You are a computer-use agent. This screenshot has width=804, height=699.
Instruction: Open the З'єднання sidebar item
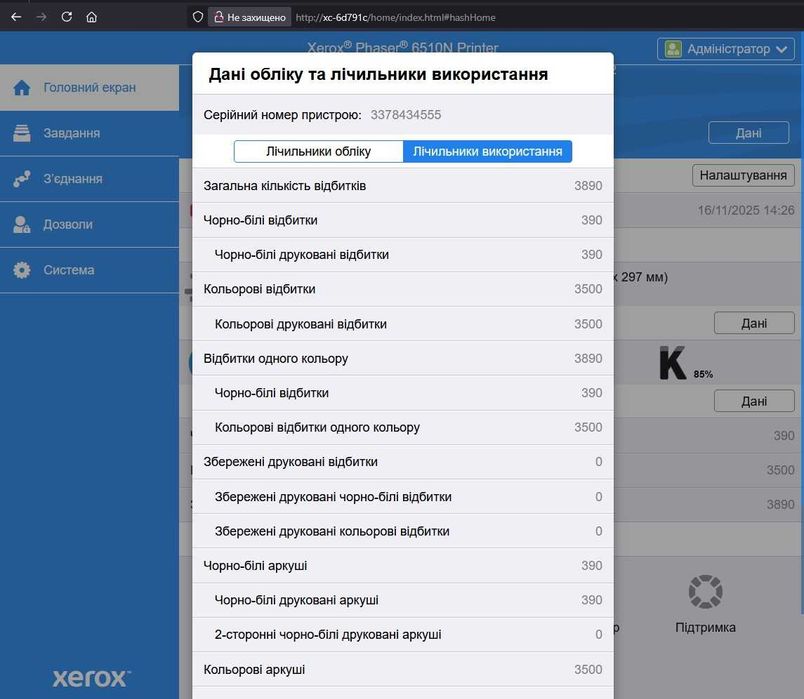click(x=89, y=179)
